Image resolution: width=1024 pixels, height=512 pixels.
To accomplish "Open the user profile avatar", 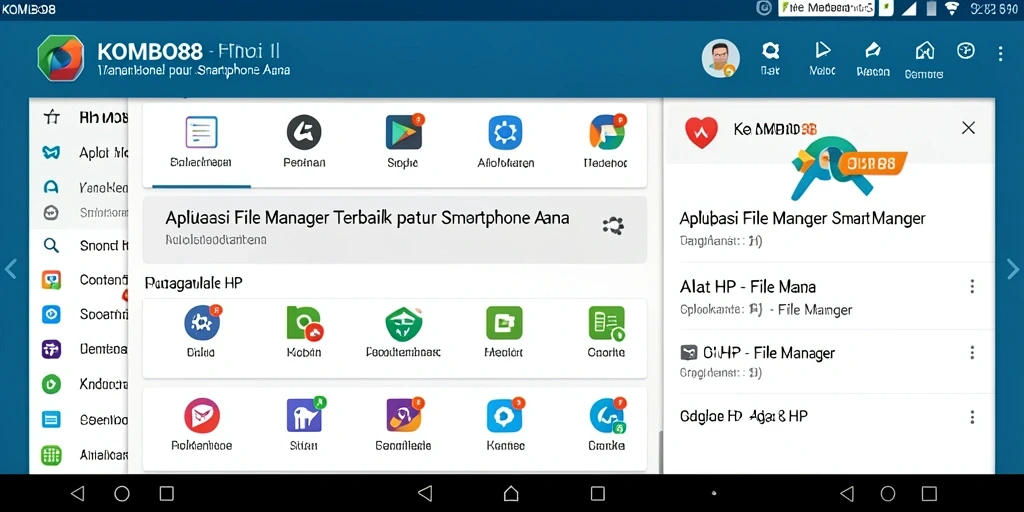I will [x=721, y=58].
